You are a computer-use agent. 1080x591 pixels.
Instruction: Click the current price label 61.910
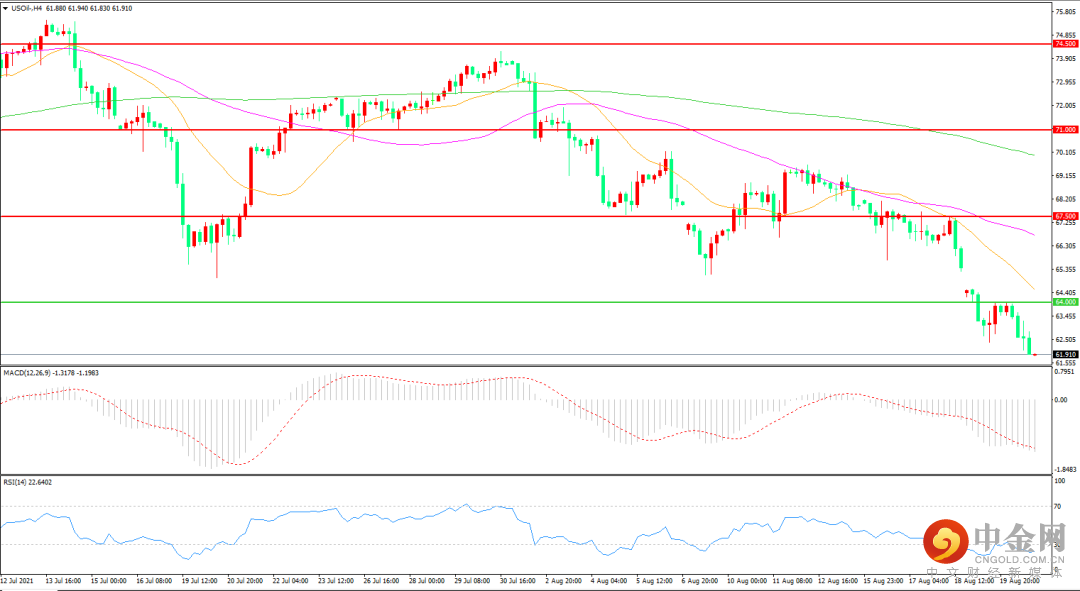(1066, 354)
